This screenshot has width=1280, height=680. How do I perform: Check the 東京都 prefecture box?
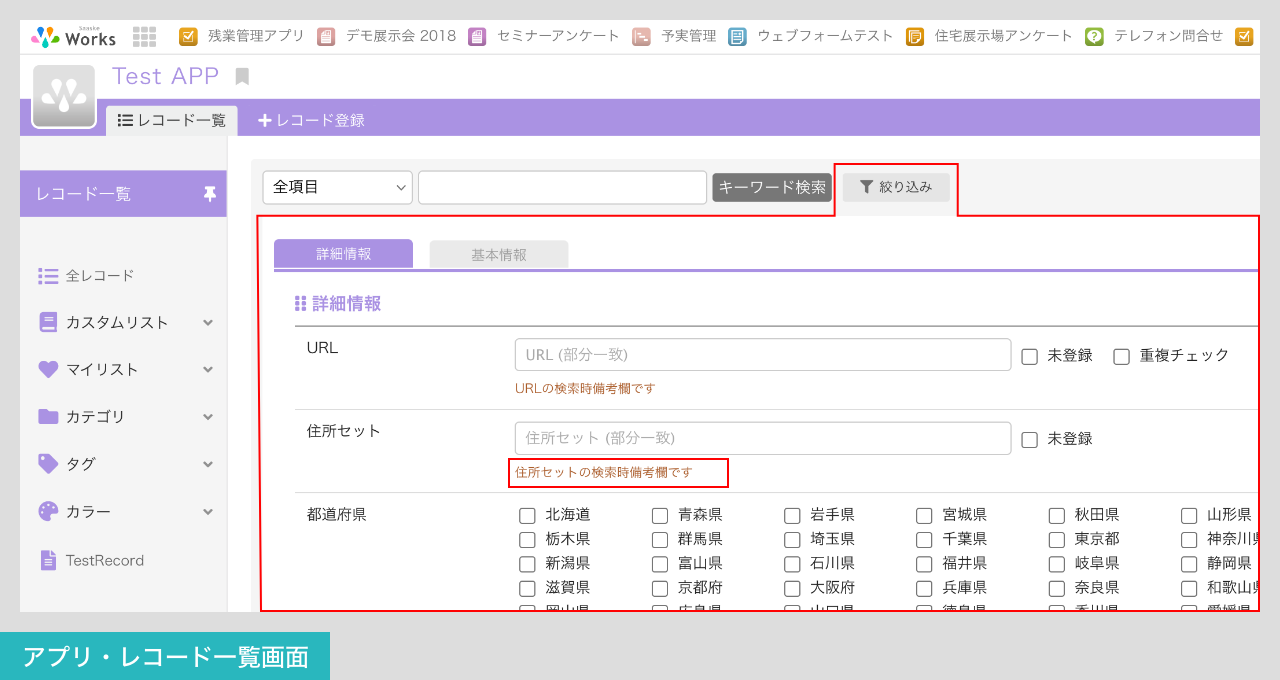1057,540
